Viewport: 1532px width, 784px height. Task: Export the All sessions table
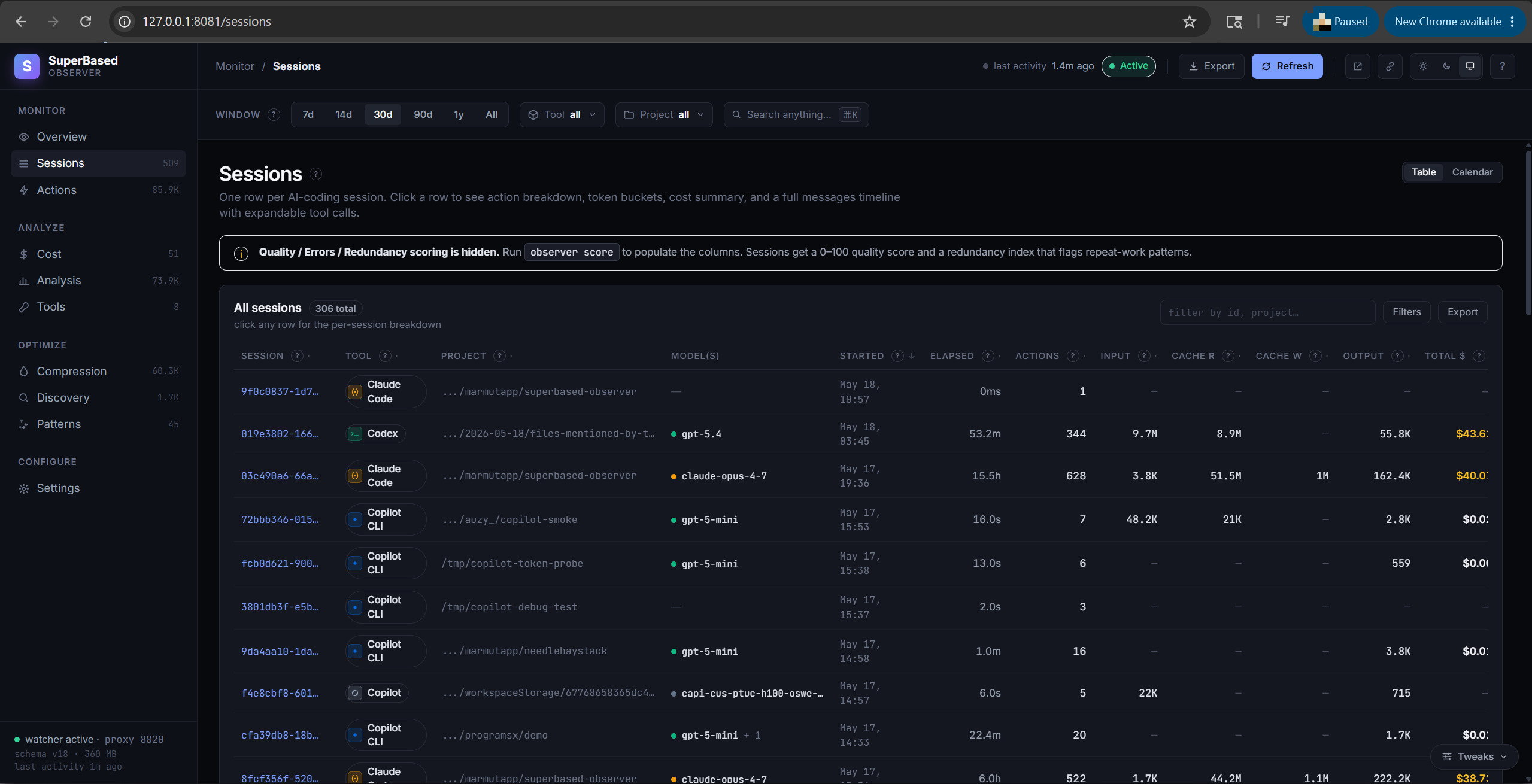point(1463,312)
